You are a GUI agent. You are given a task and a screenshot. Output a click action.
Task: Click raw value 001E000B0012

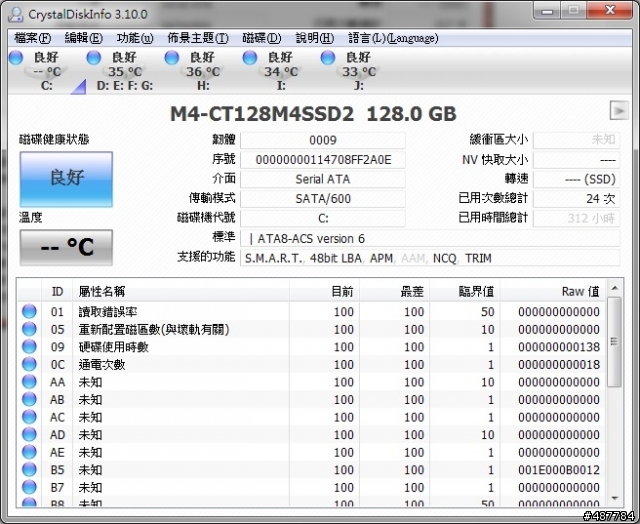[x=559, y=470]
